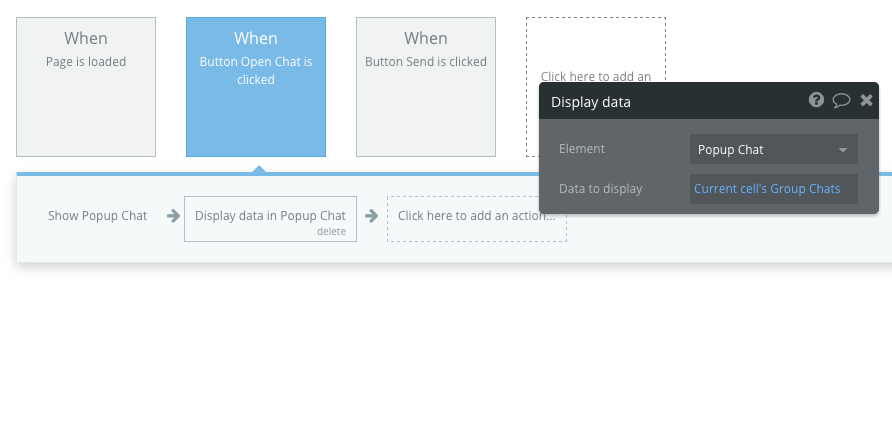Select the Show Popup Chat action
The width and height of the screenshot is (892, 425).
97,216
